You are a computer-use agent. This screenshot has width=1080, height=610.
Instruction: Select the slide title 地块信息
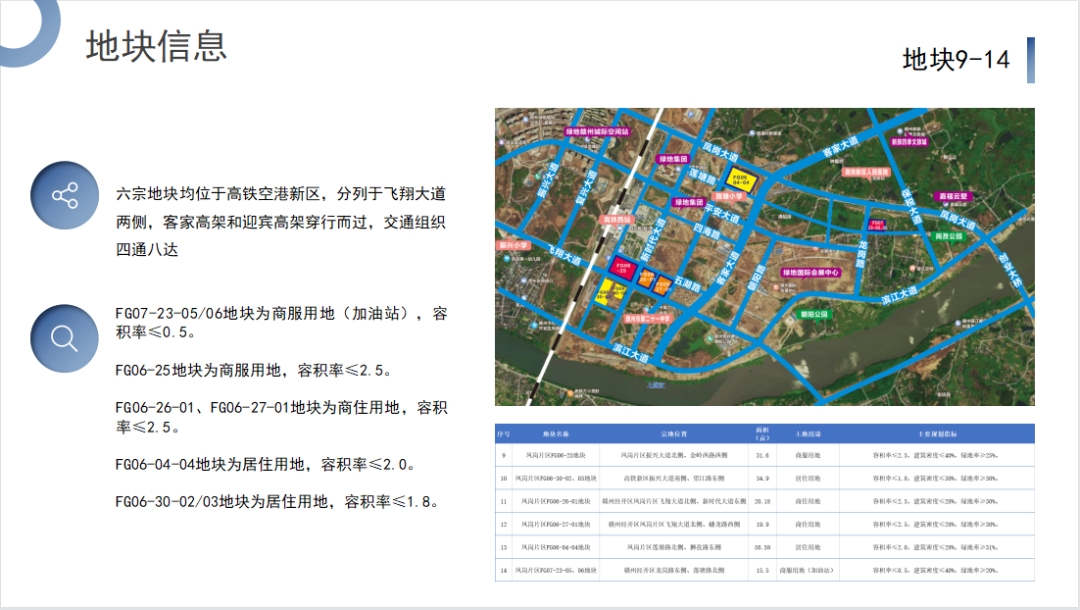coord(156,47)
